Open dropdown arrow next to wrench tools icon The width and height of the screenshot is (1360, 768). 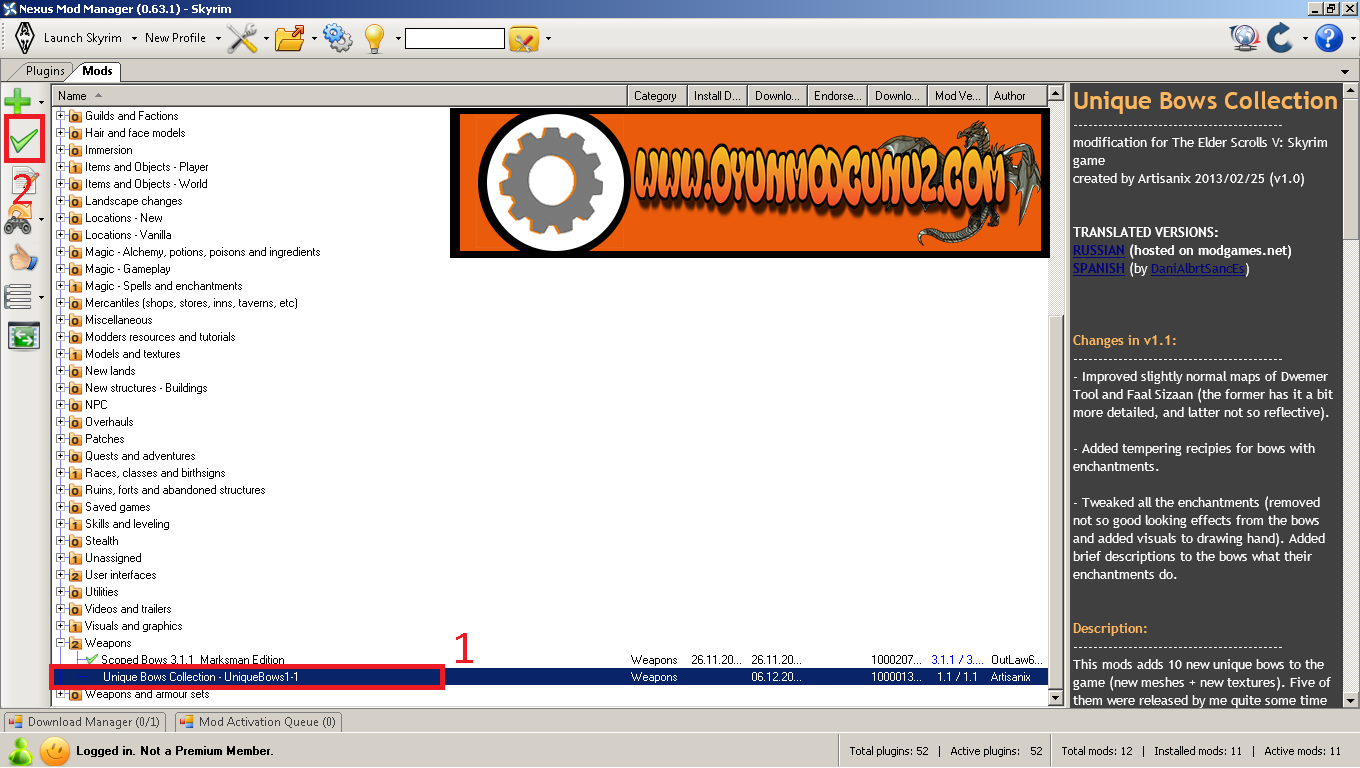coord(266,39)
